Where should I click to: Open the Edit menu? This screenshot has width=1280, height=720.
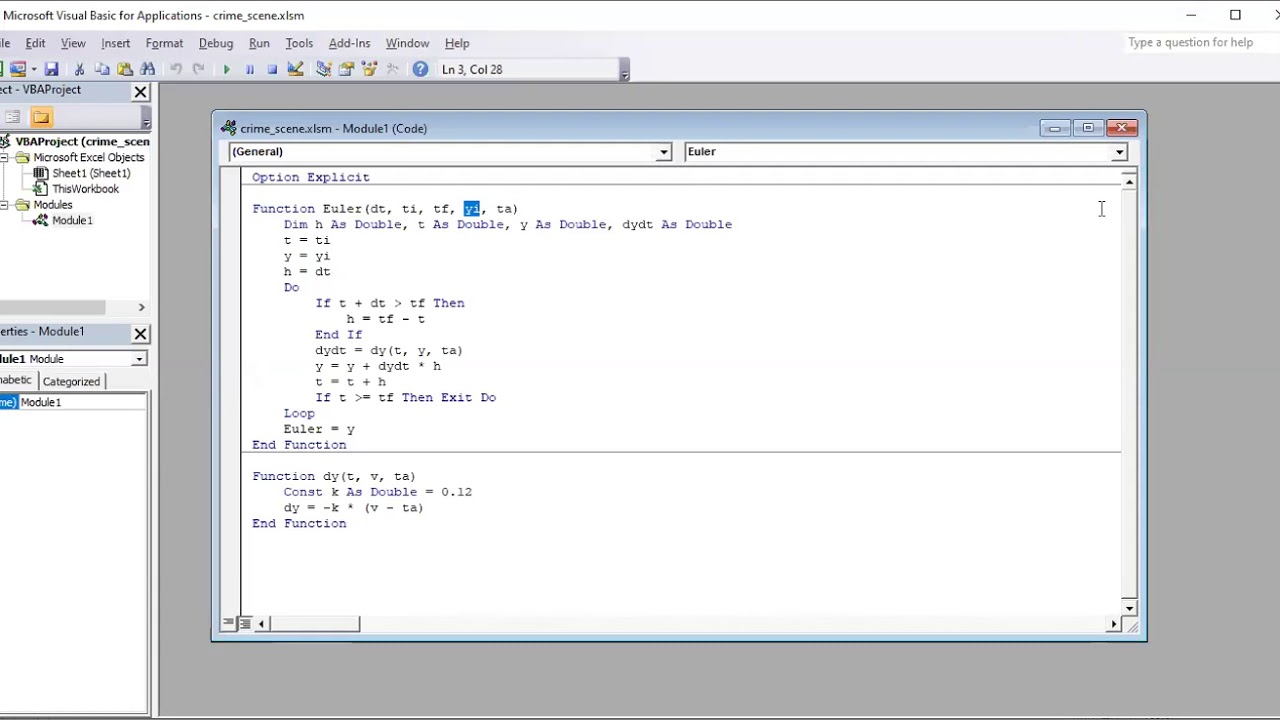35,43
